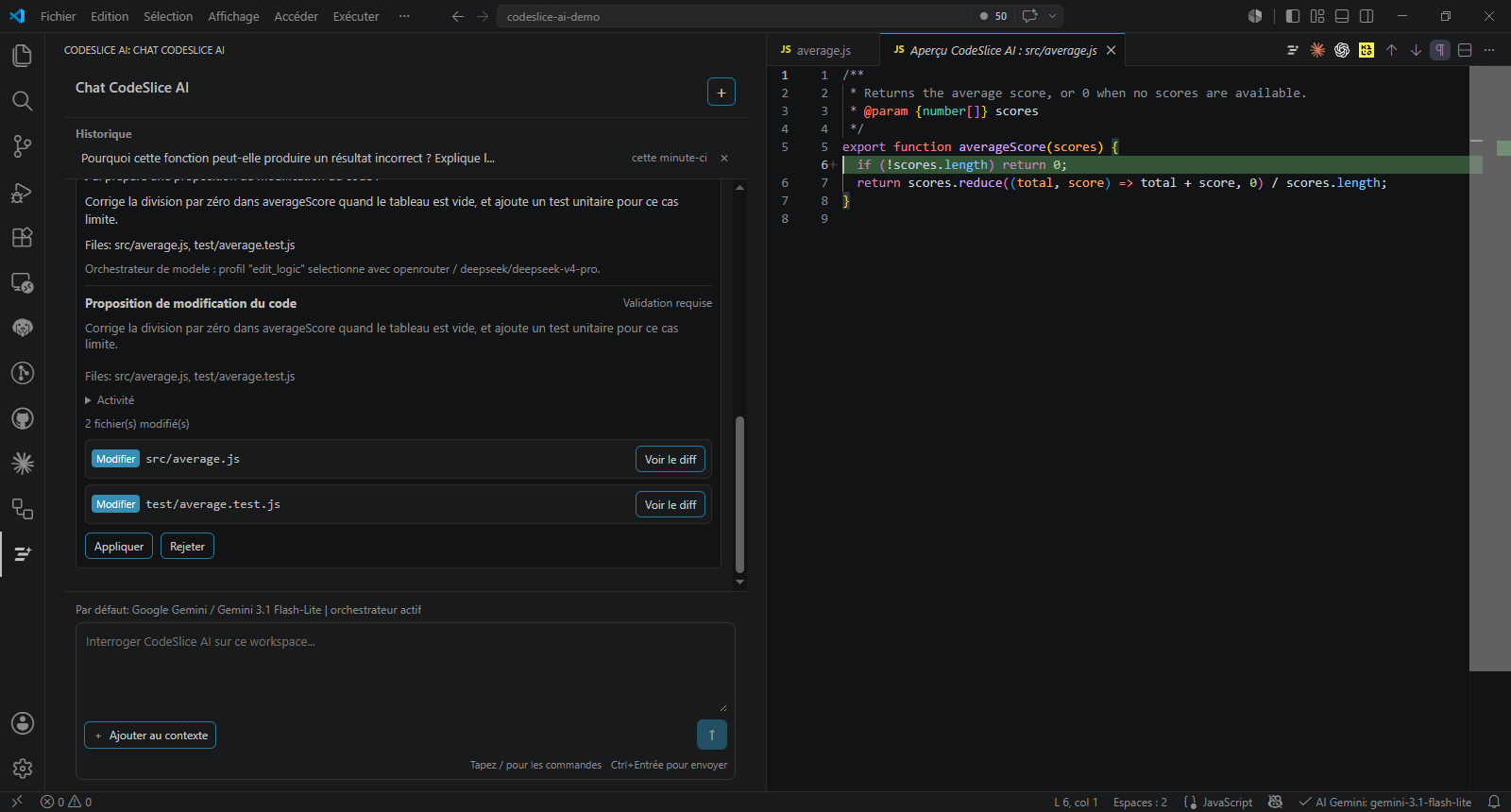This screenshot has height=812, width=1511.
Task: Click the OpenAI icon in editor toolbar
Action: (x=1342, y=50)
